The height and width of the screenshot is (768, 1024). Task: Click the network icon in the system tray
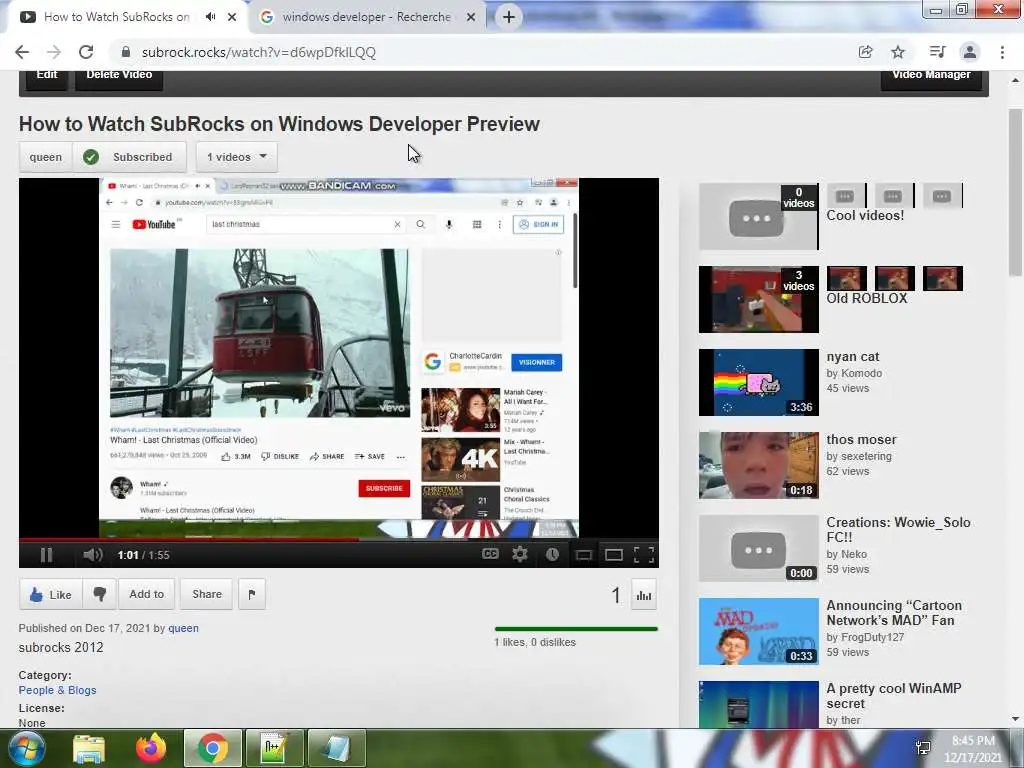(923, 748)
